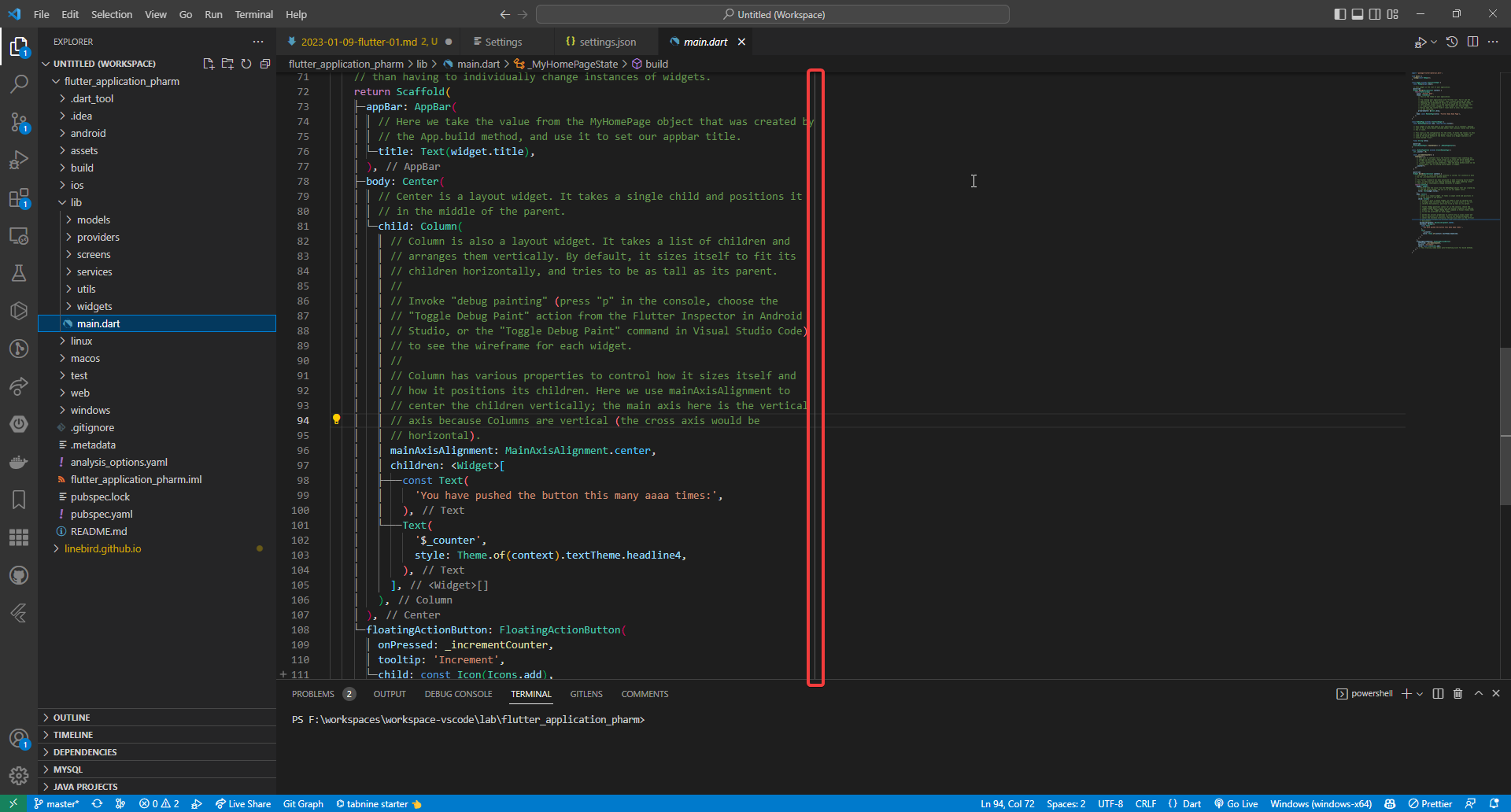
Task: Expand the widgets folder
Action: click(94, 306)
